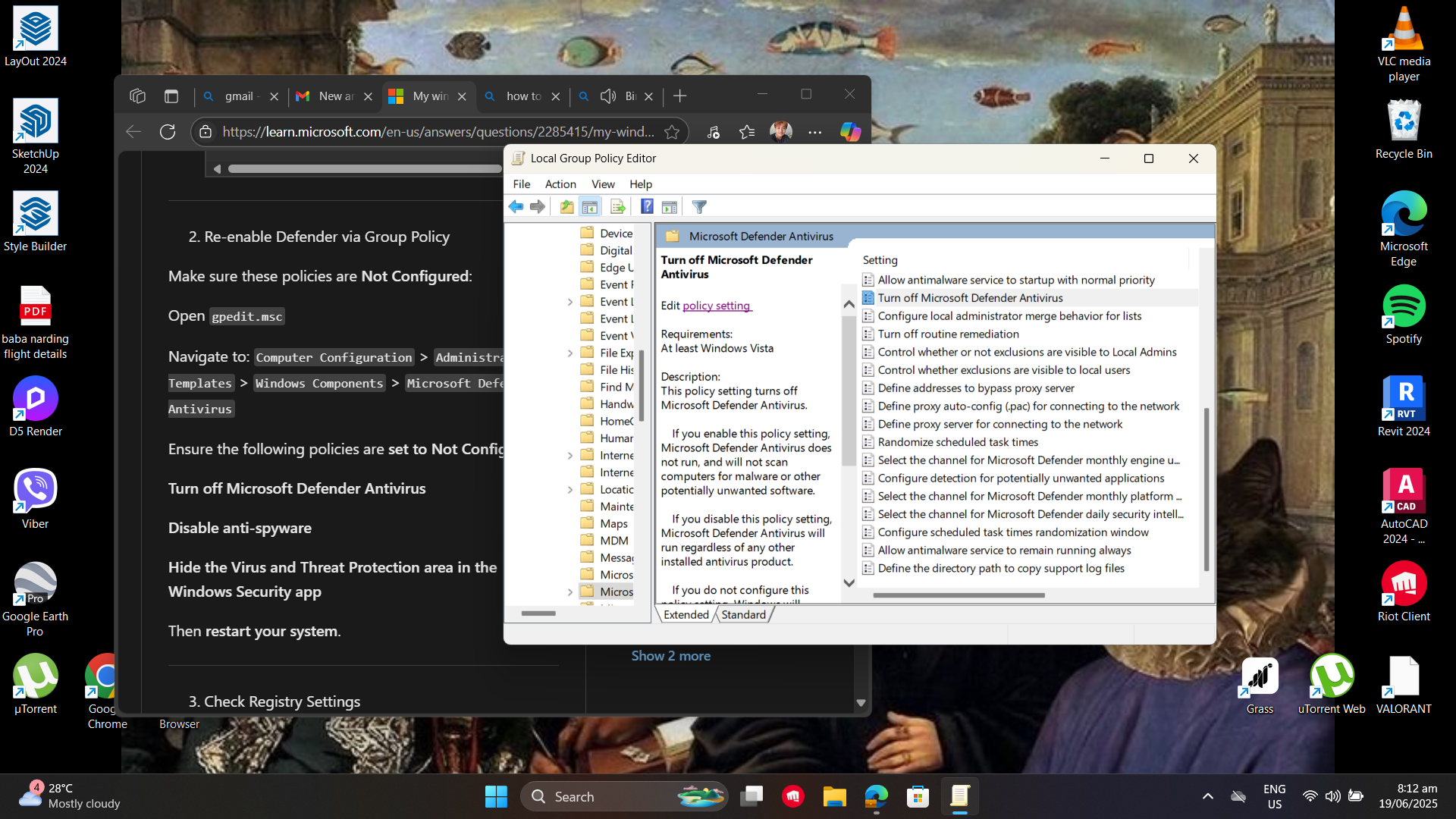Open View menu in Group Policy Editor
The image size is (1456, 819).
[603, 184]
